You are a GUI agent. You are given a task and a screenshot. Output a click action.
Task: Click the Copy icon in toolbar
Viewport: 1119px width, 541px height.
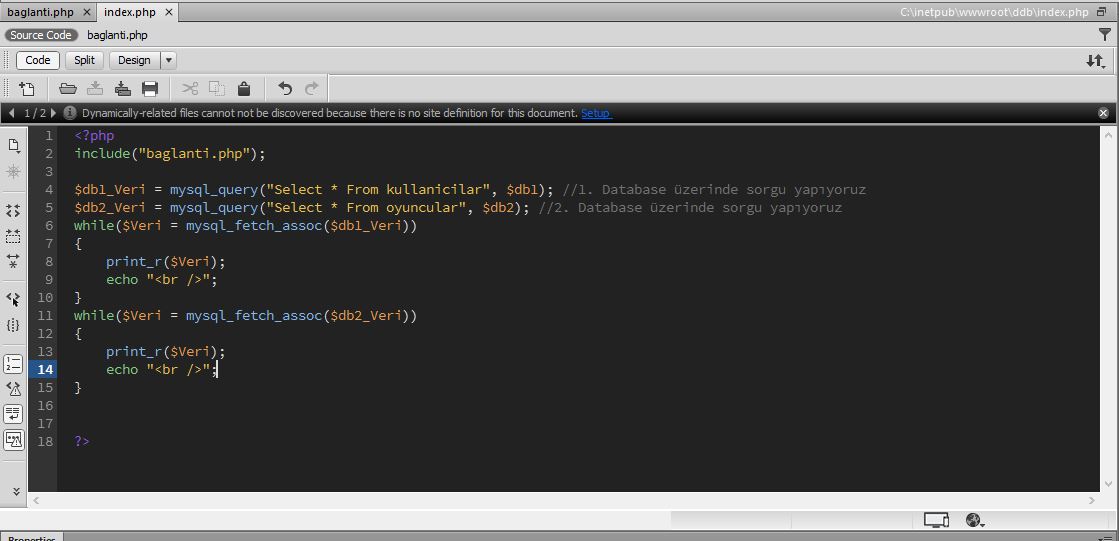[x=217, y=89]
